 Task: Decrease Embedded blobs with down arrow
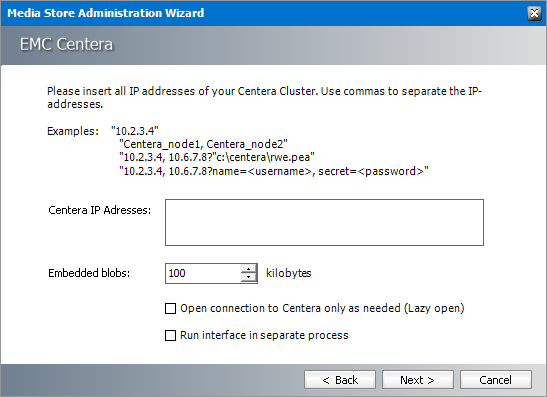click(248, 278)
